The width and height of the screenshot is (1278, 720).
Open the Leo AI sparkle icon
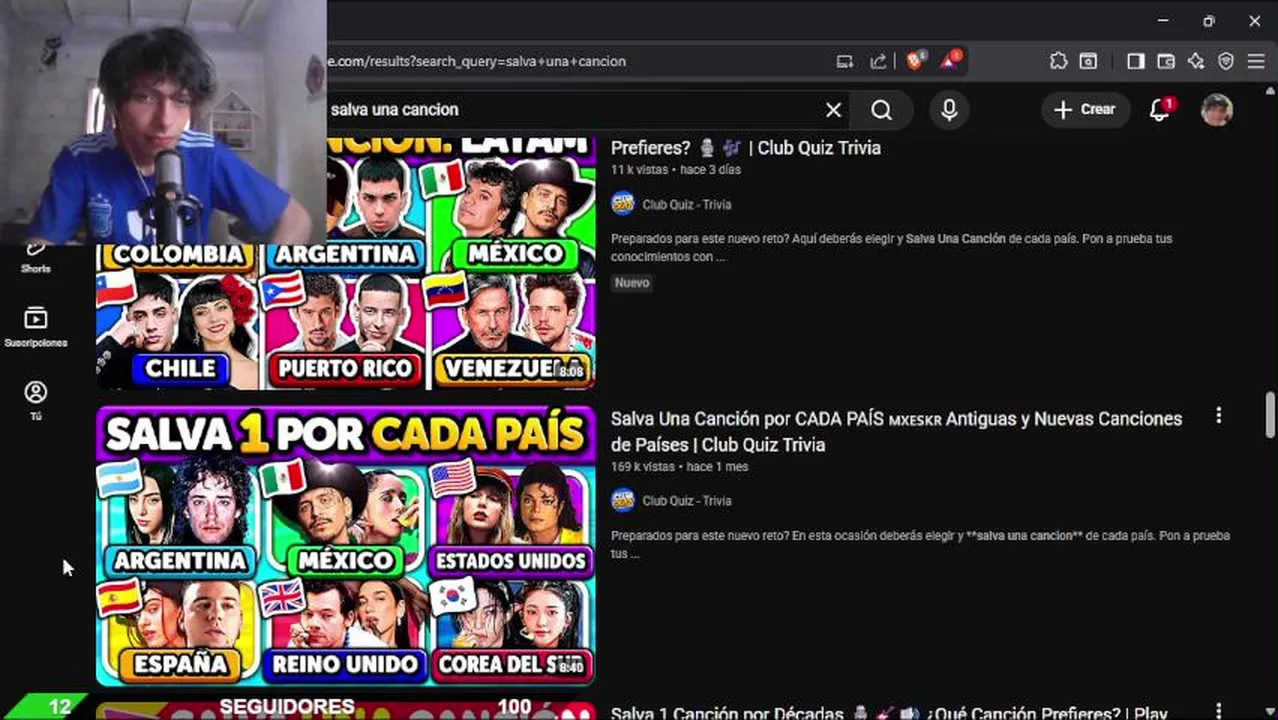(1196, 61)
